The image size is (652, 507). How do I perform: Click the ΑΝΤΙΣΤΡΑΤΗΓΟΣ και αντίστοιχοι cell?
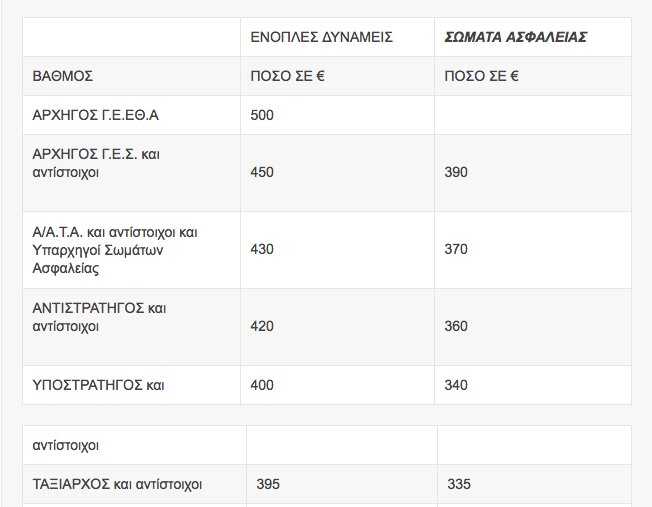(99, 318)
